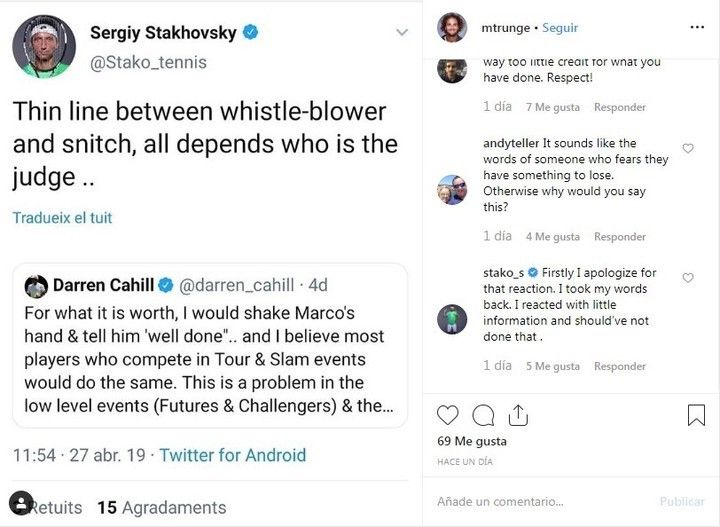Screen dimensions: 720x527
Task: Click Darren Cahill's avatar in quoted tweet
Action: coord(37,285)
